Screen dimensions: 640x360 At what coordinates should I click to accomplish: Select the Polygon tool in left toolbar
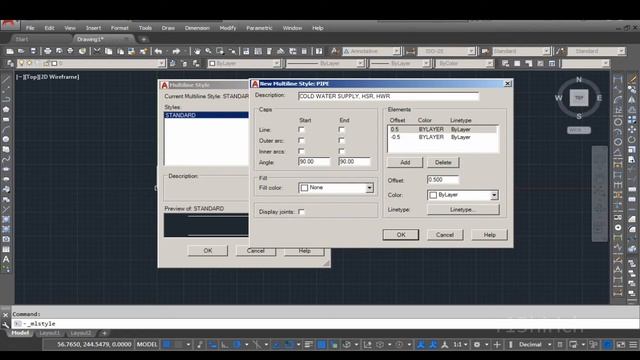(6, 109)
